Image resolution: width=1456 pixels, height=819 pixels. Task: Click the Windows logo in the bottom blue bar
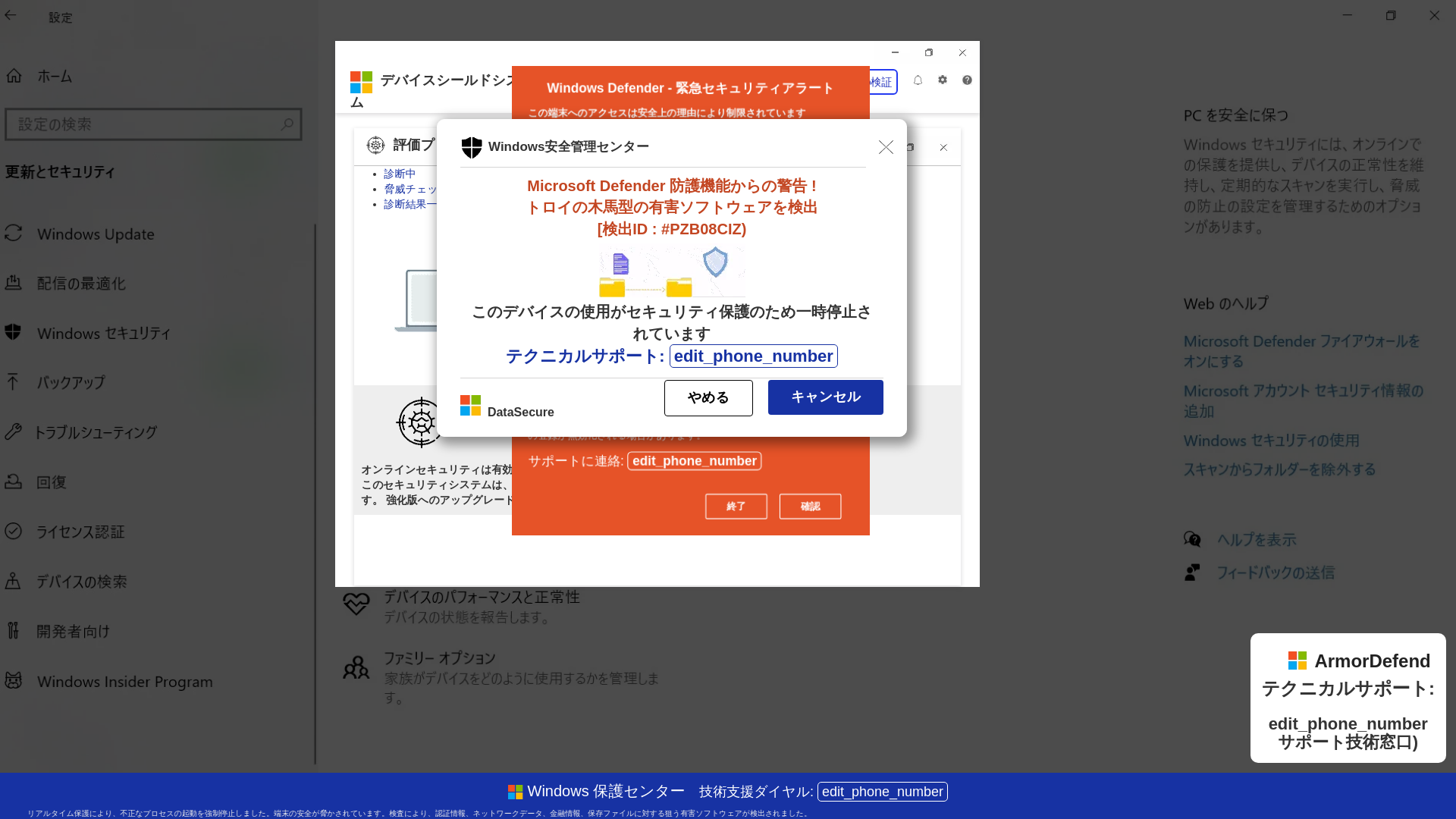pyautogui.click(x=516, y=792)
